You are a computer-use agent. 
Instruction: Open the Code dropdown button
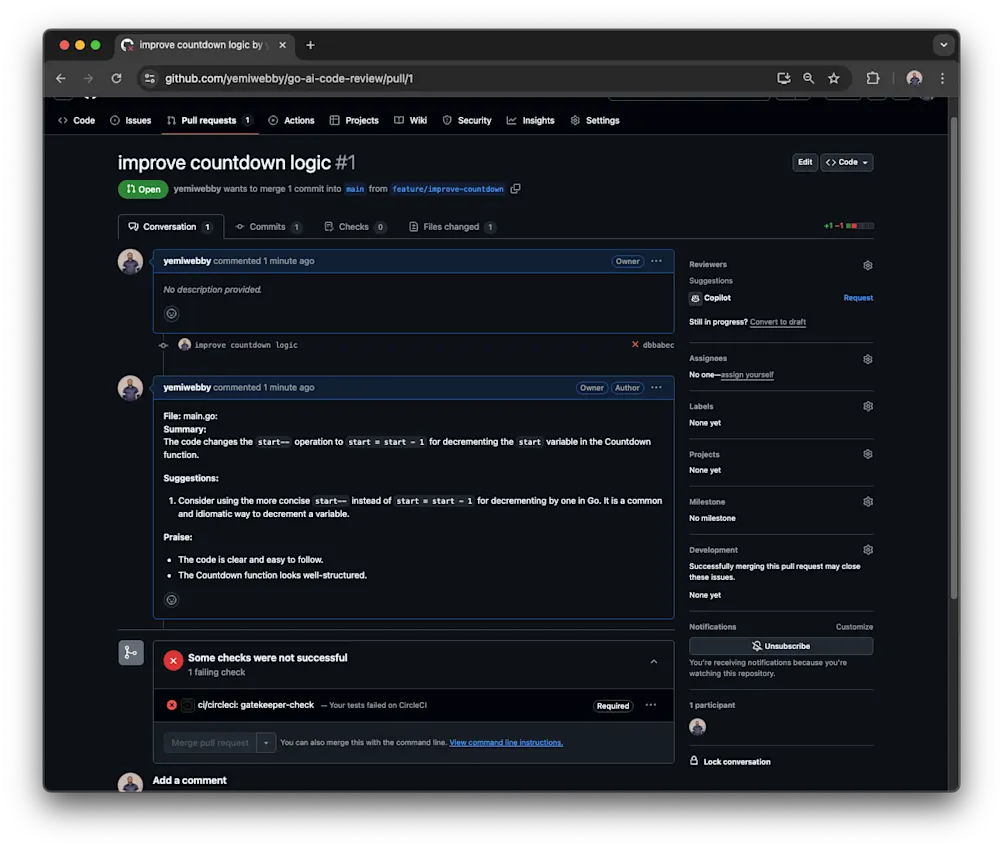(x=846, y=161)
